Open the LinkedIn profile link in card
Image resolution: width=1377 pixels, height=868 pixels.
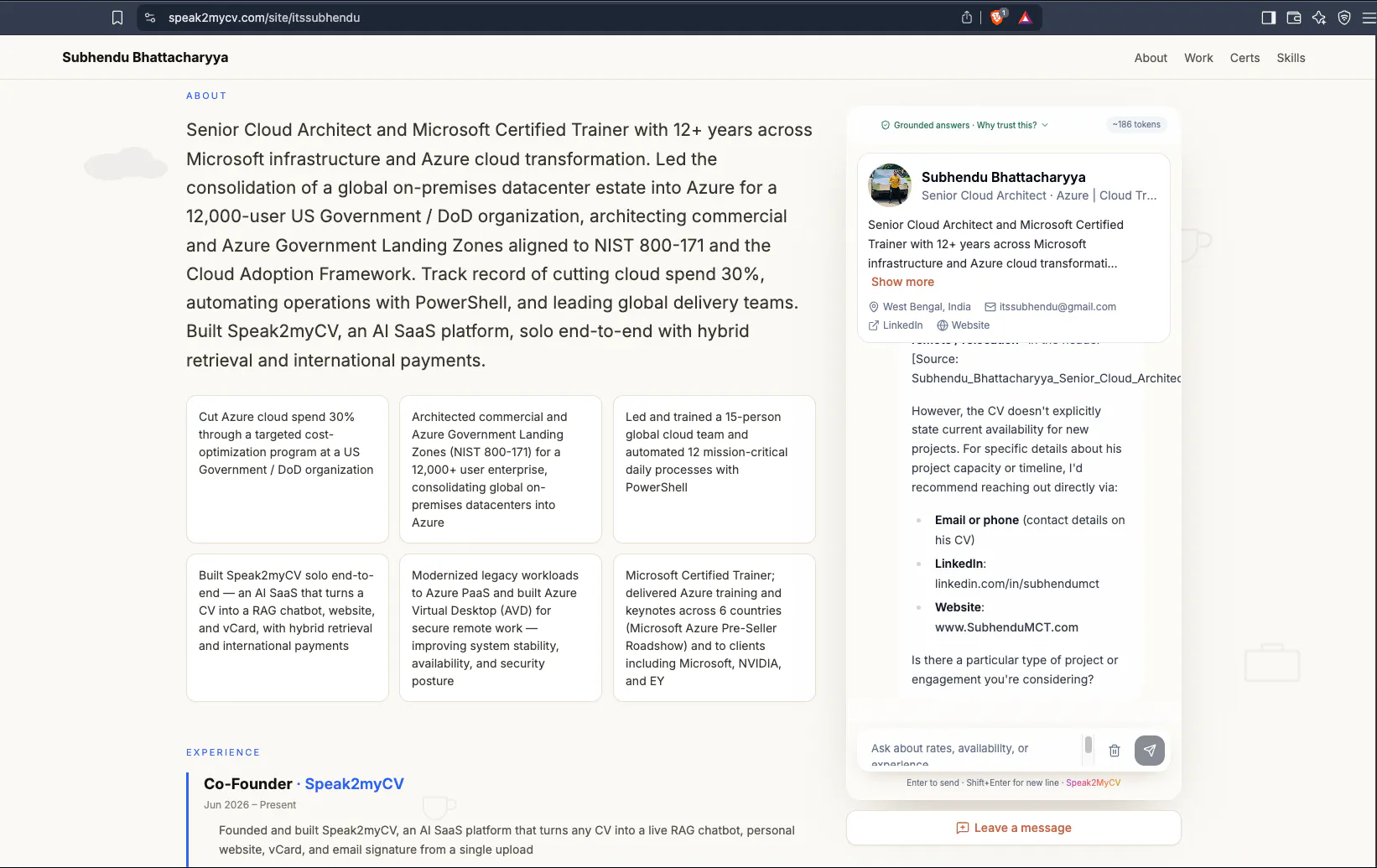point(896,325)
